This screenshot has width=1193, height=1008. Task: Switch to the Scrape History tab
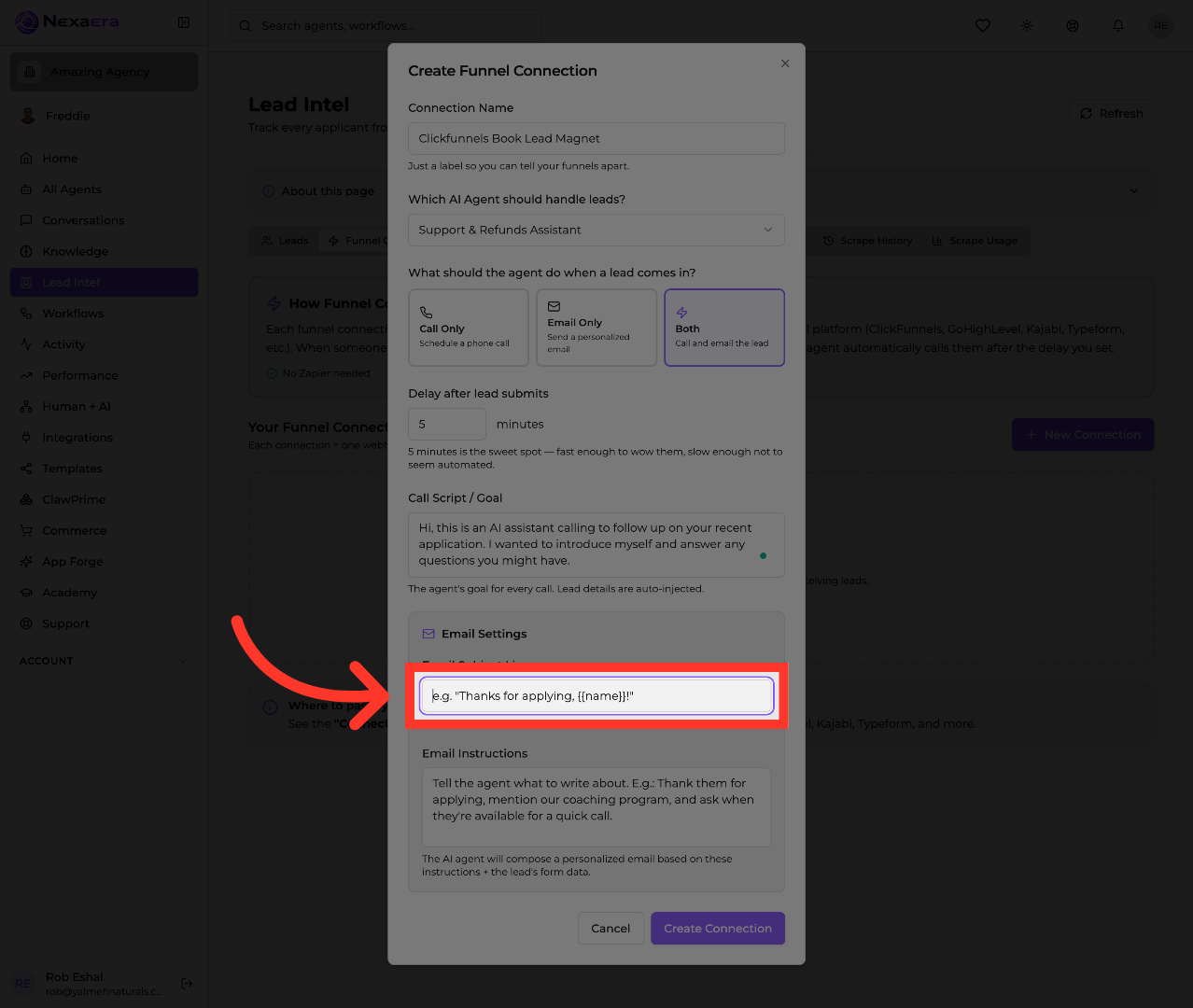(867, 241)
